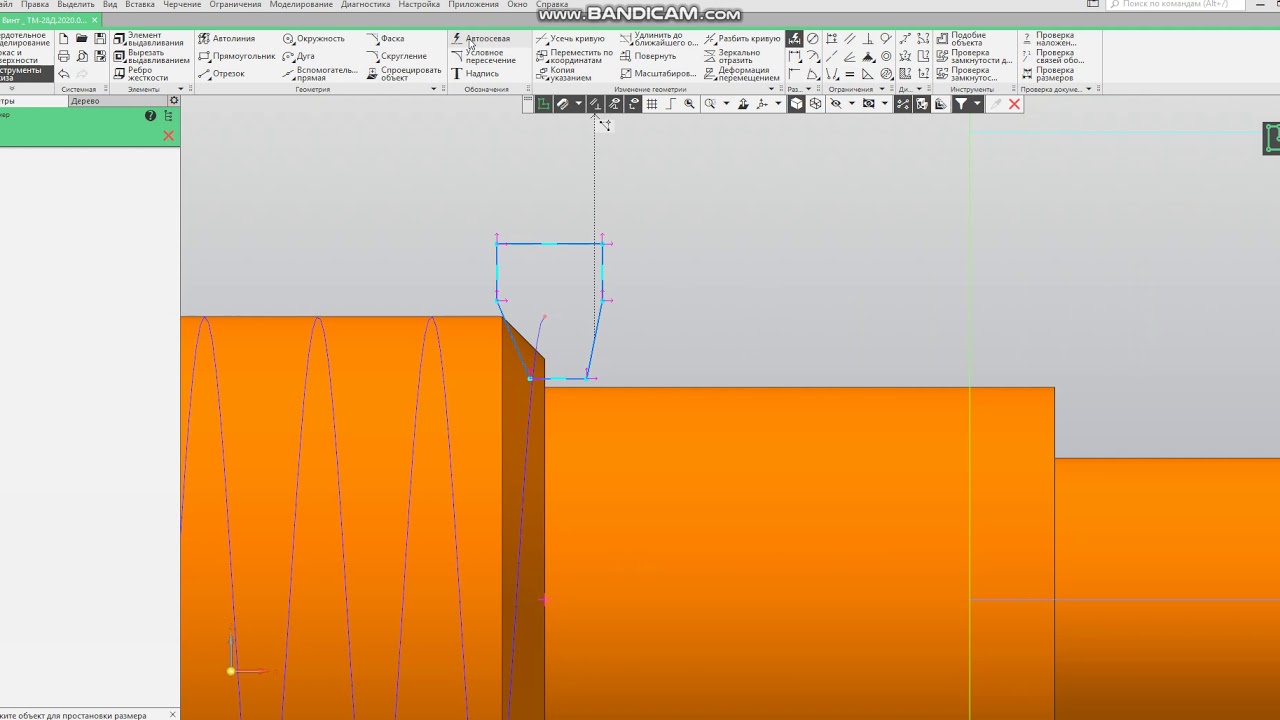Screen dimensions: 1280x720
Task: Select the Окружность circle tool
Action: (x=313, y=39)
